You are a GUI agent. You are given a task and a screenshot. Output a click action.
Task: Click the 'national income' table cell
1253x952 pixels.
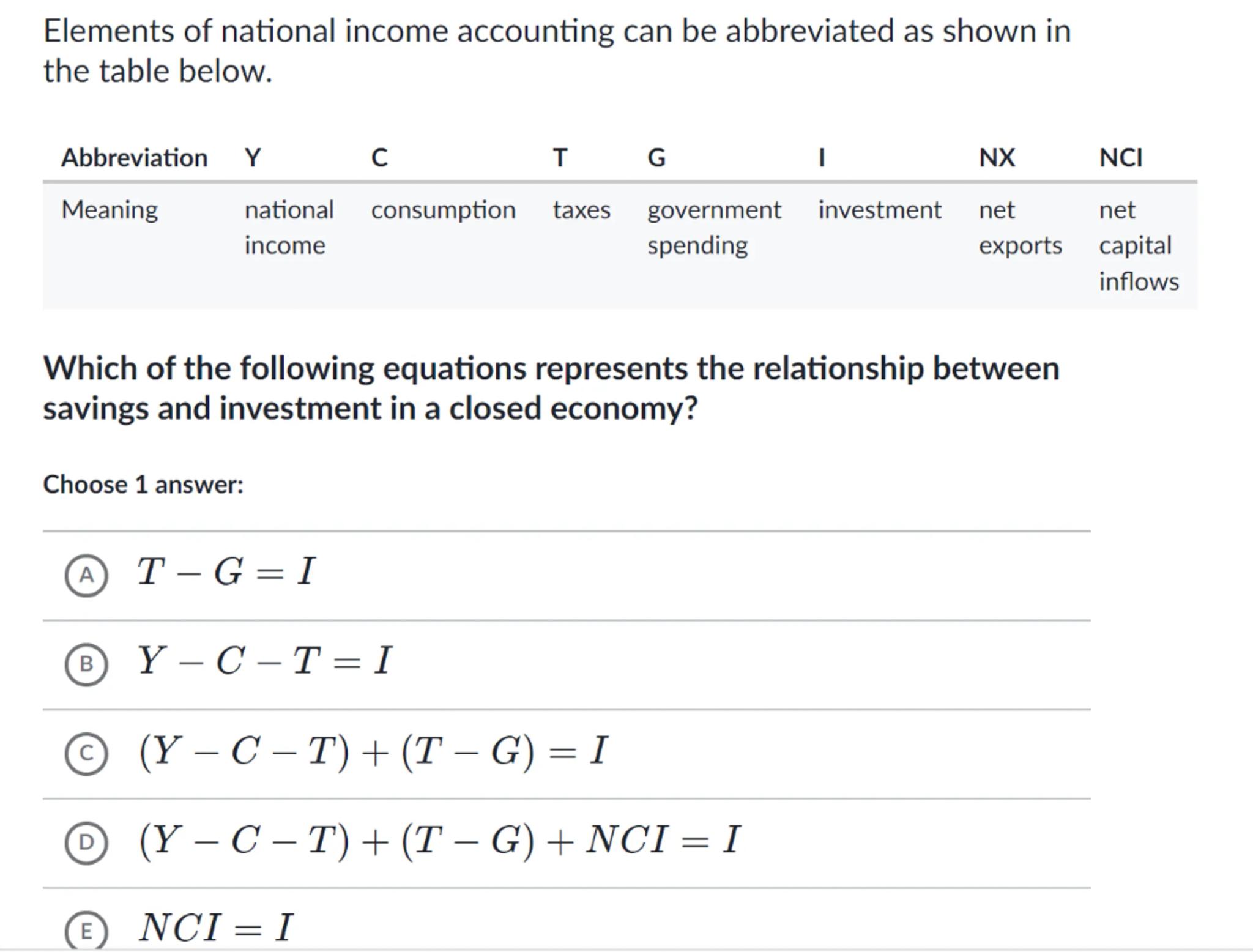pyautogui.click(x=289, y=228)
